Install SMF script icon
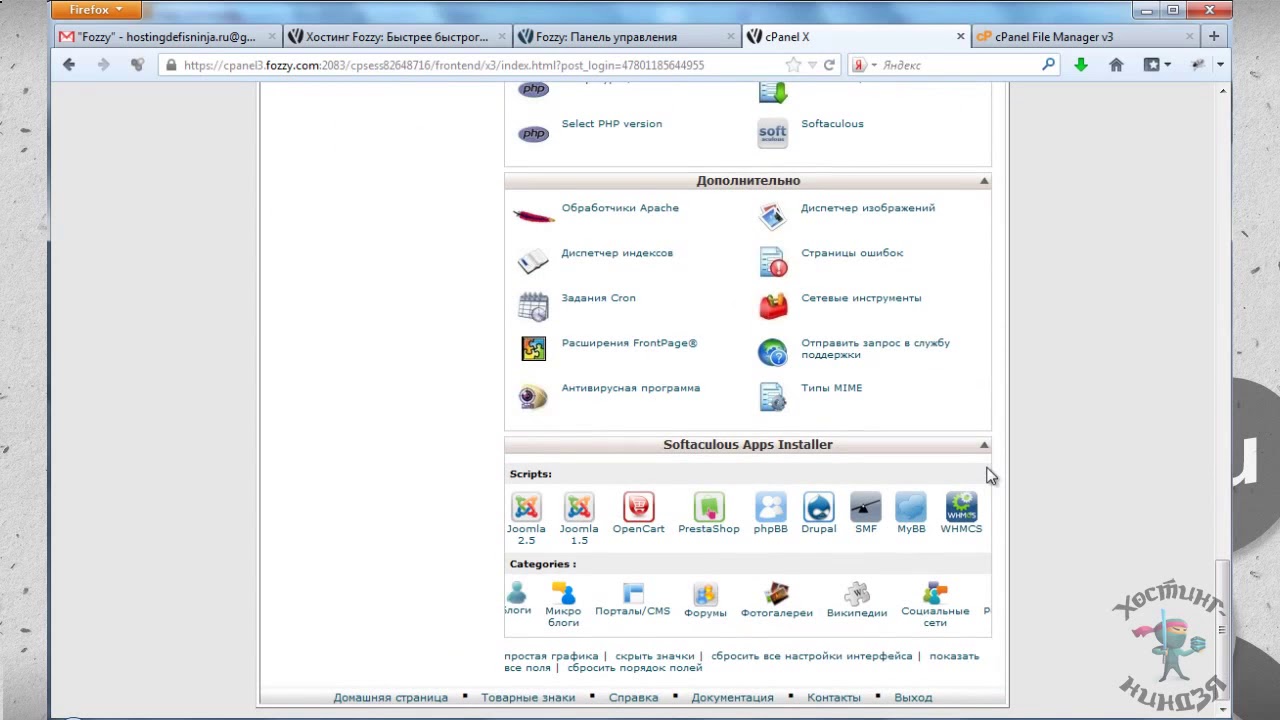 pos(866,507)
